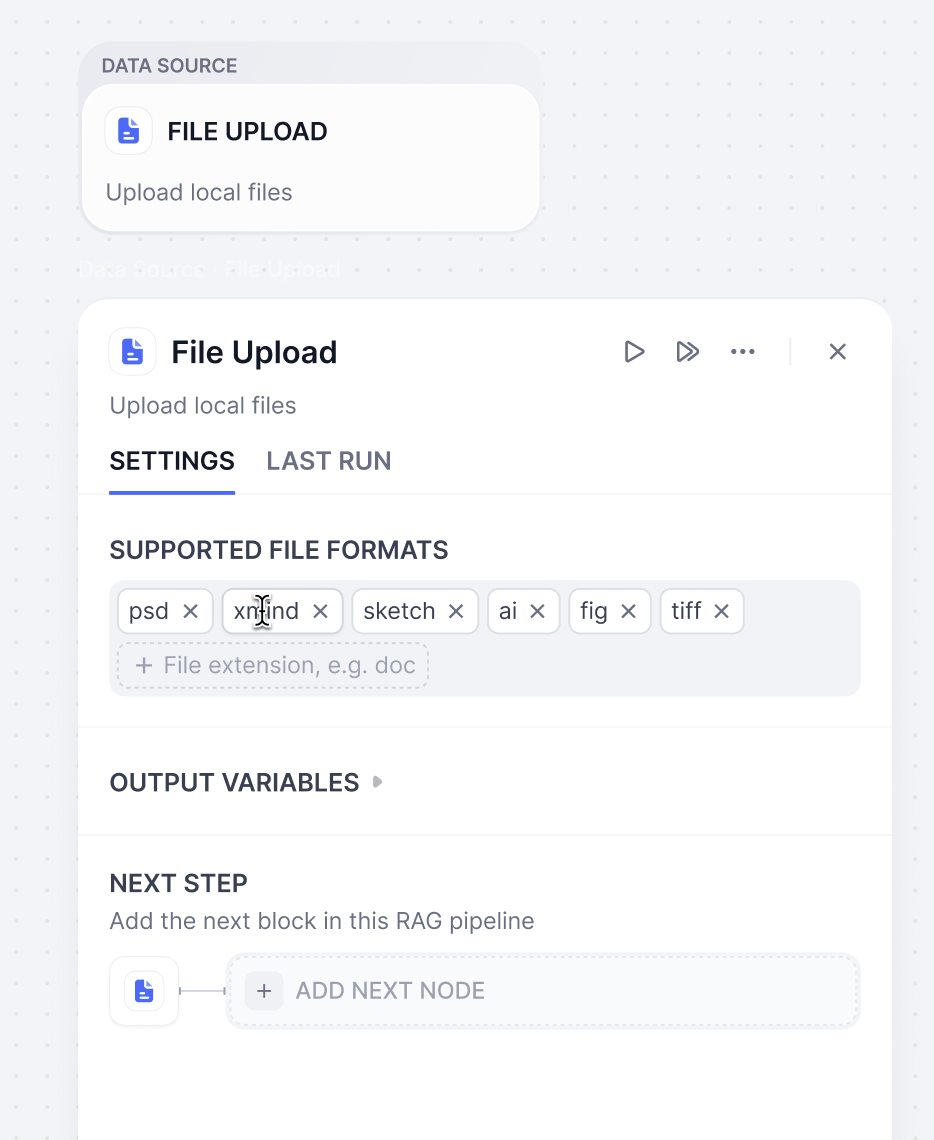Screen dimensions: 934x1140
Task: Select the File Upload data source node
Action: click(x=310, y=158)
